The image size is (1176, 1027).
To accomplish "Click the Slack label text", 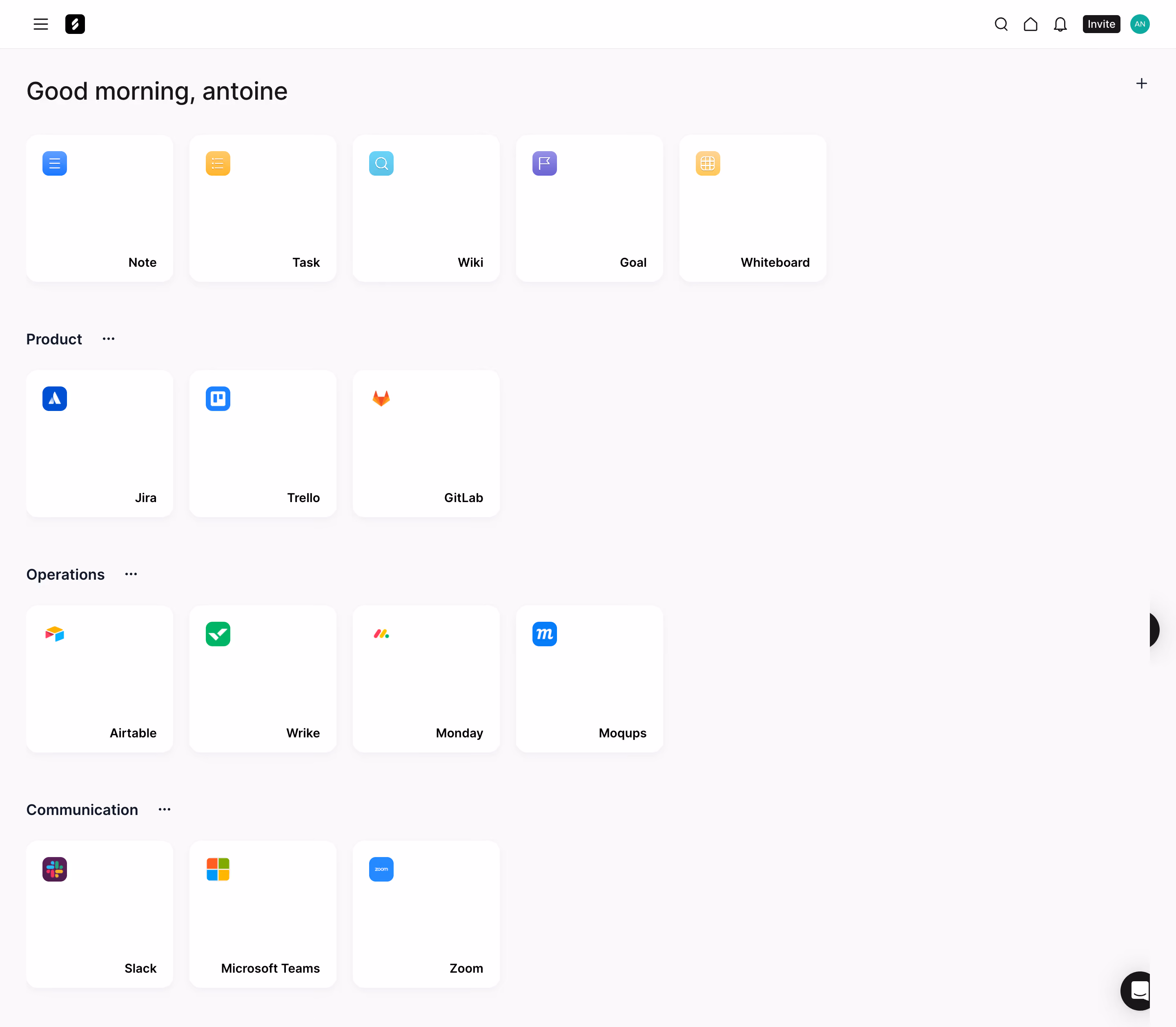I will click(x=140, y=968).
